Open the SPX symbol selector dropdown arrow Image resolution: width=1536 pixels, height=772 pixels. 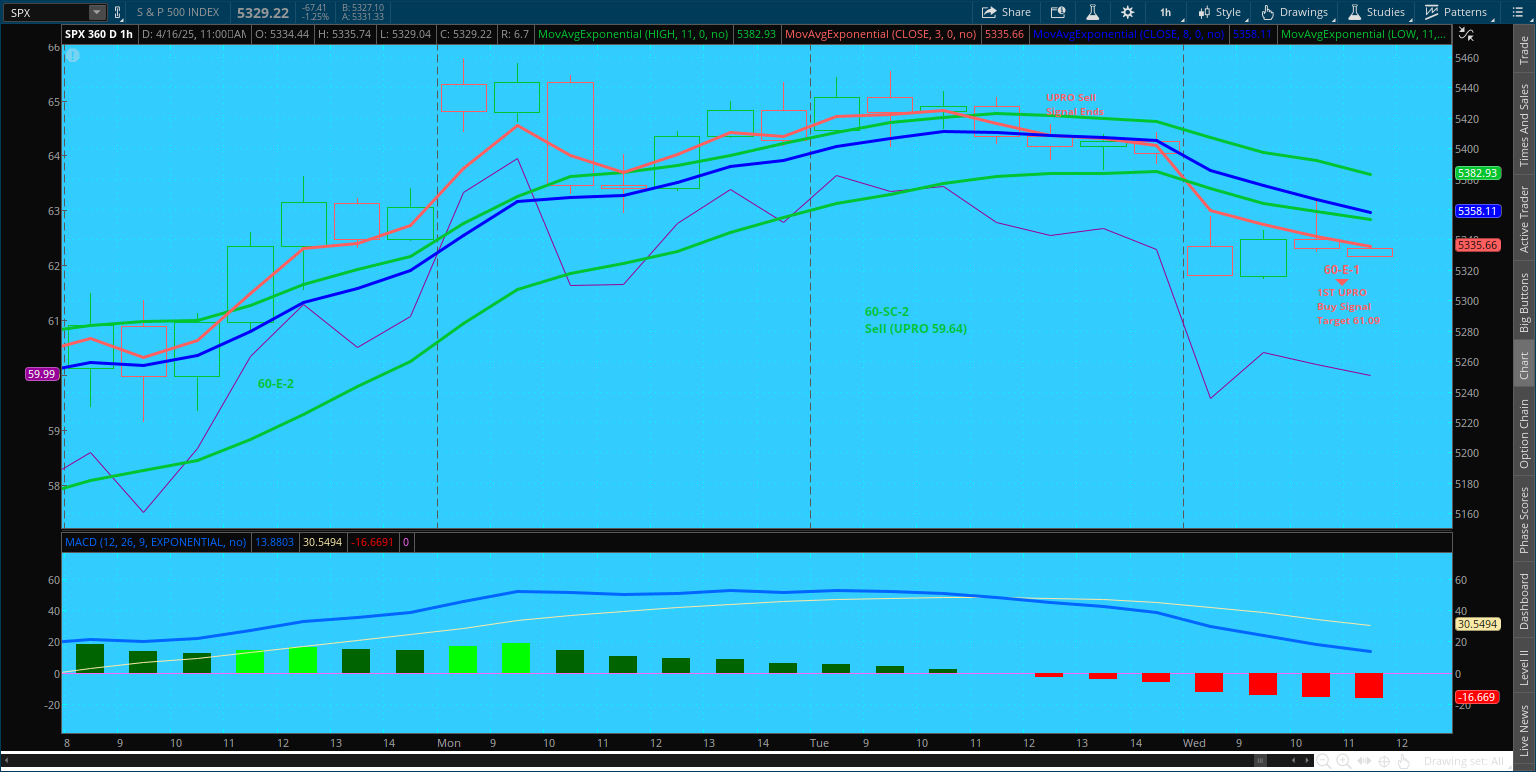pyautogui.click(x=96, y=12)
